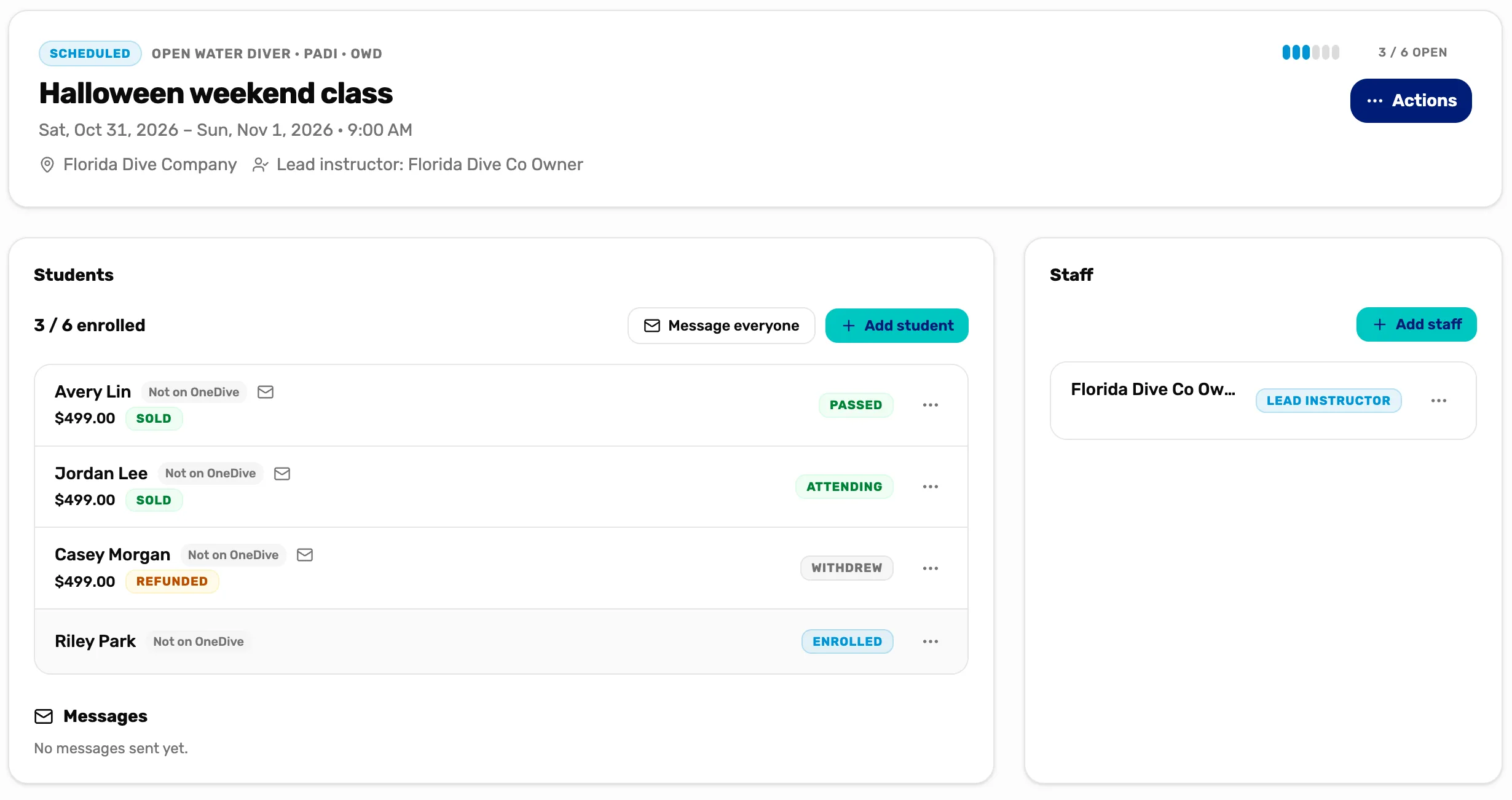
Task: Open the Actions menu
Action: [x=1411, y=101]
